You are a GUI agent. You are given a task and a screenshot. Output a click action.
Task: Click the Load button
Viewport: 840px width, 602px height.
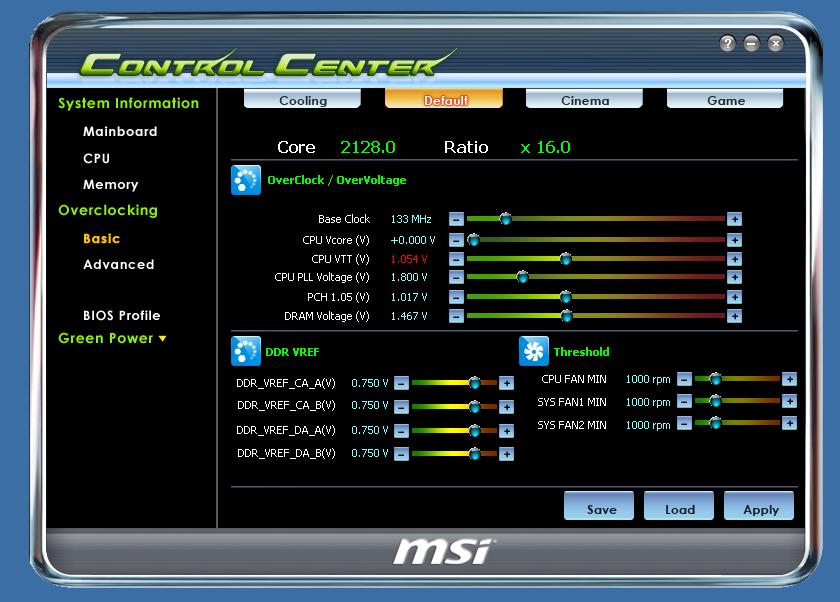point(679,507)
